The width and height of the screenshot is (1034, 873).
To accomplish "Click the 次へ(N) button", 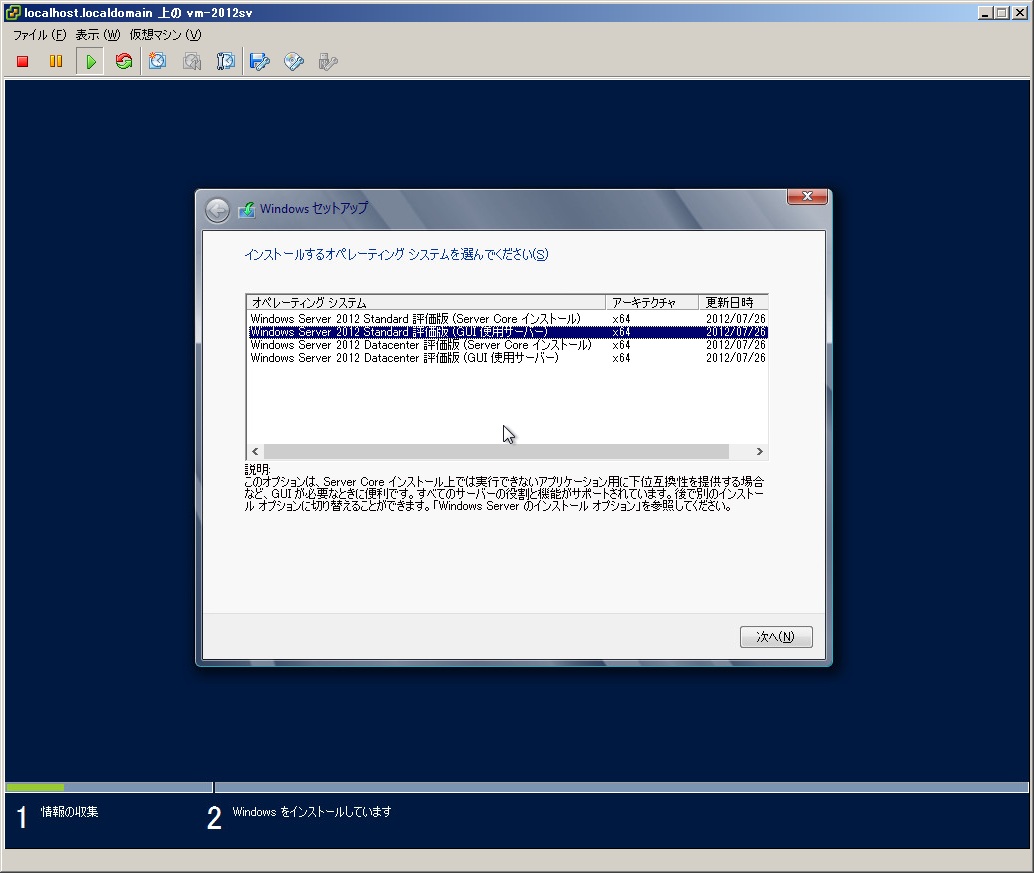I will pos(776,637).
